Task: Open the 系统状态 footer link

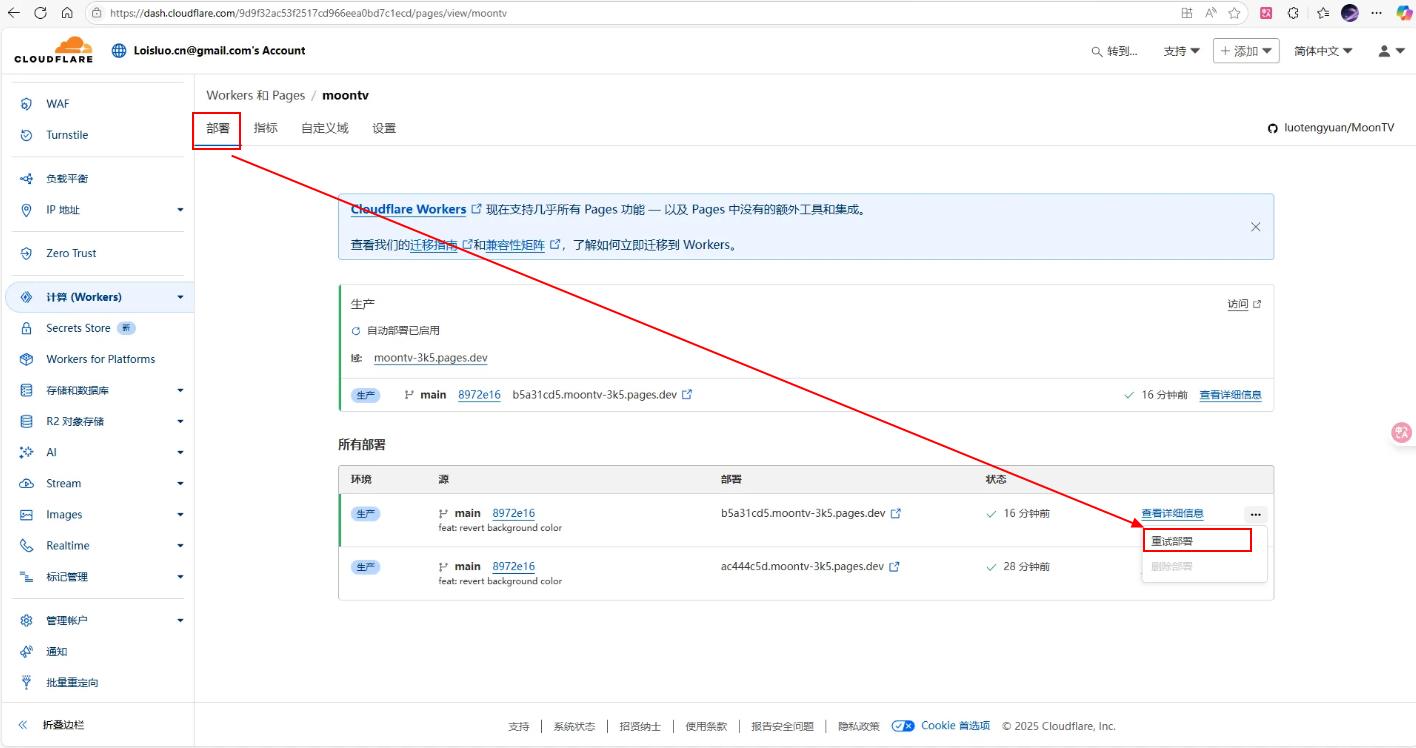Action: (574, 726)
